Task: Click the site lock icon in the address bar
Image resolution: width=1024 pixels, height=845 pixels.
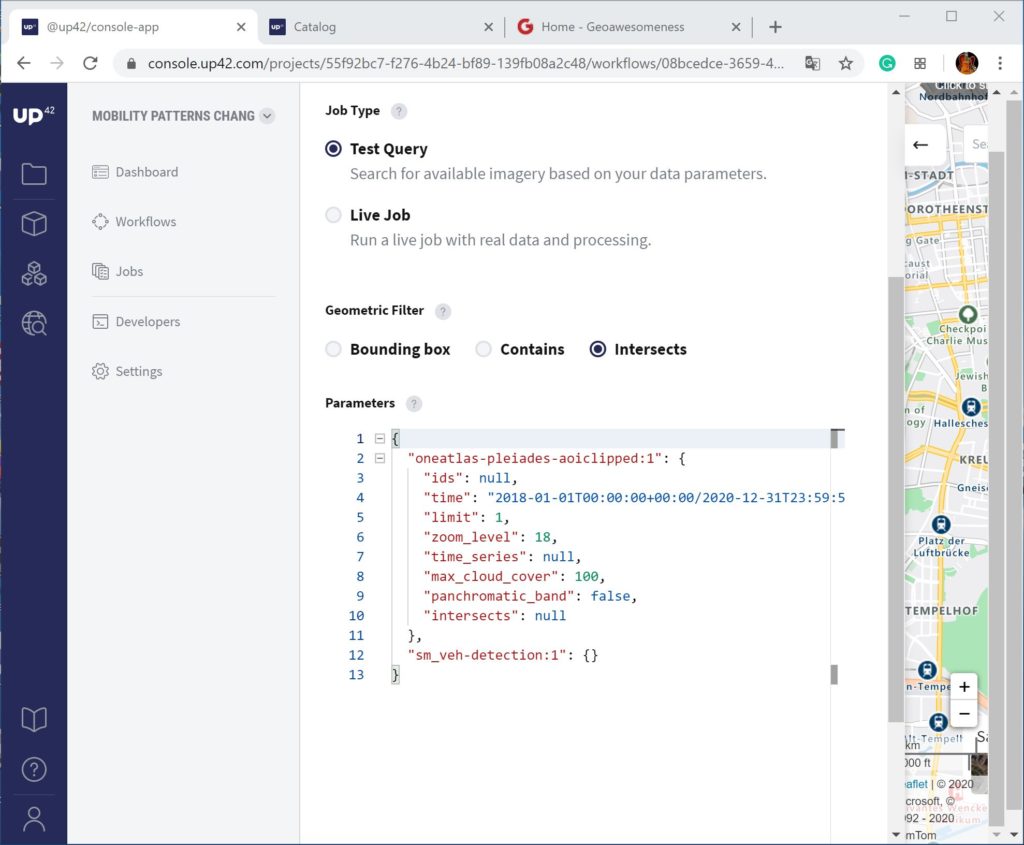Action: 131,63
